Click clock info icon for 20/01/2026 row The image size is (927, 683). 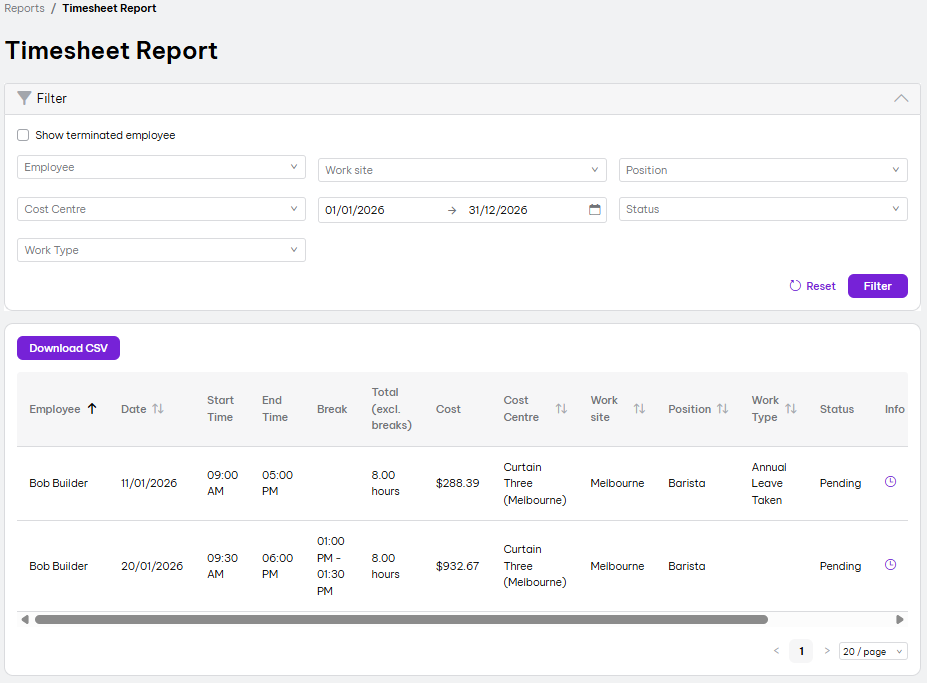[890, 565]
